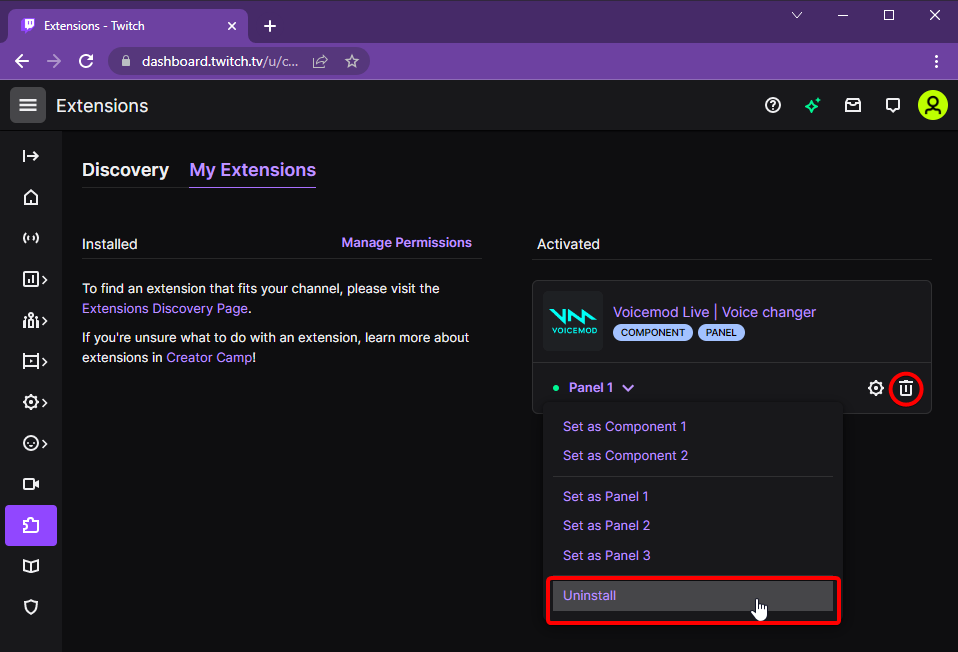
Task: Open the Voicemod extension settings gear
Action: pyautogui.click(x=876, y=388)
